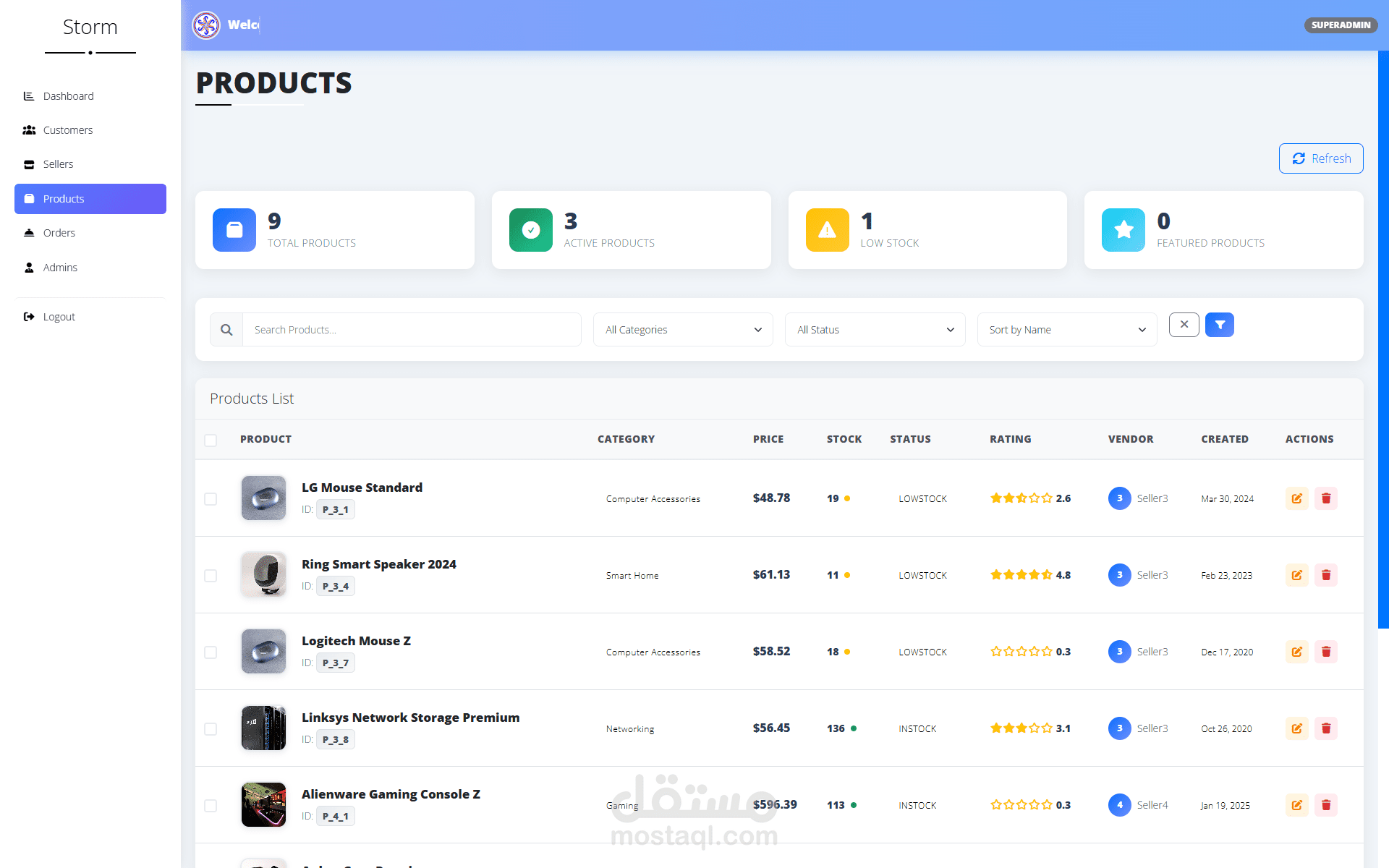Viewport: 1389px width, 868px height.
Task: Open the All Categories dropdown
Action: pos(683,330)
